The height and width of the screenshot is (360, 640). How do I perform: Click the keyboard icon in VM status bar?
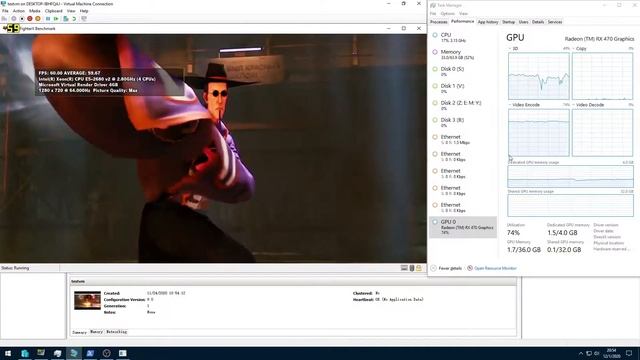pos(404,268)
